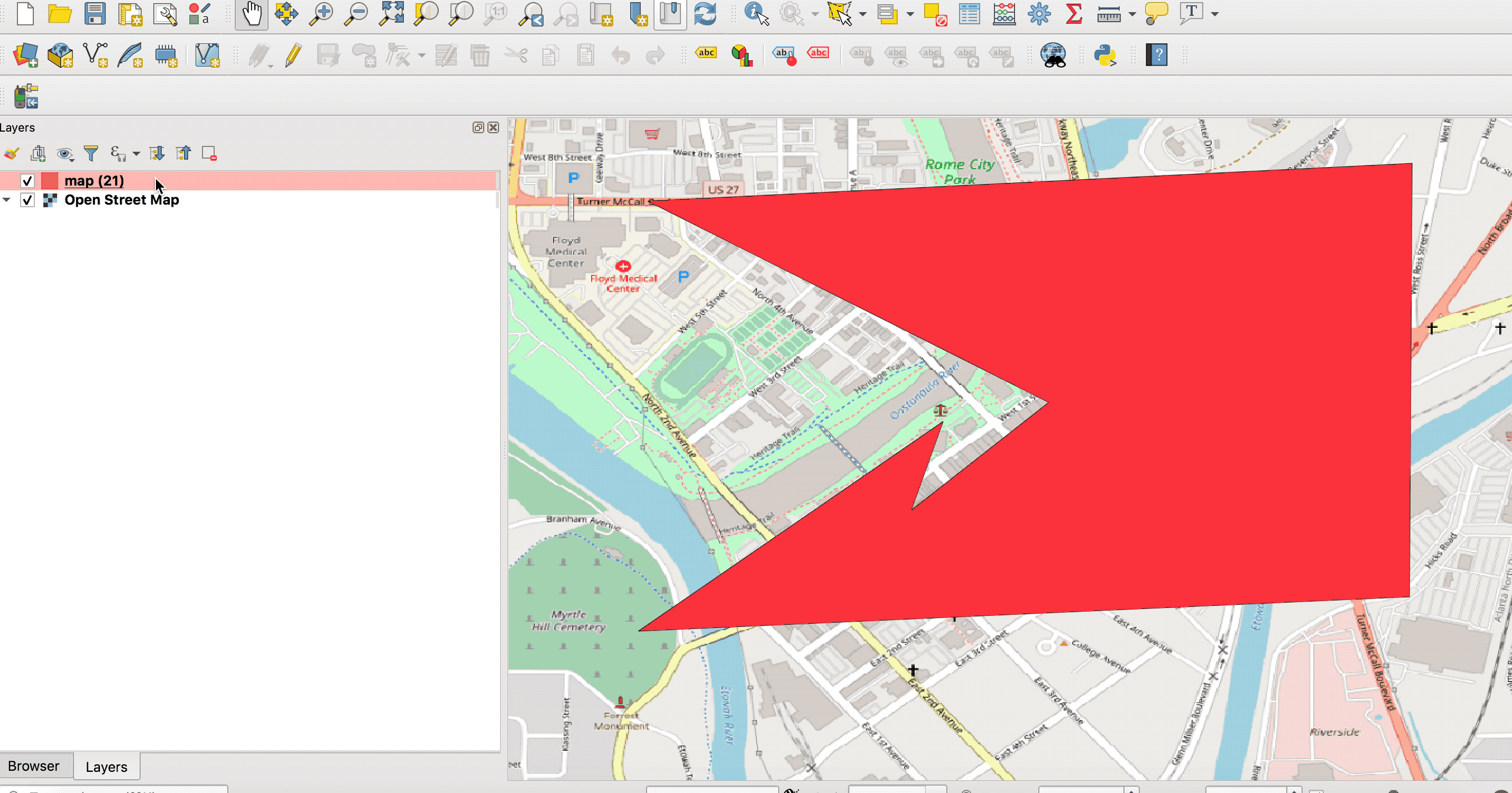Toggle editing with the pencil icon
Screen dimensions: 1512x793
(x=292, y=54)
